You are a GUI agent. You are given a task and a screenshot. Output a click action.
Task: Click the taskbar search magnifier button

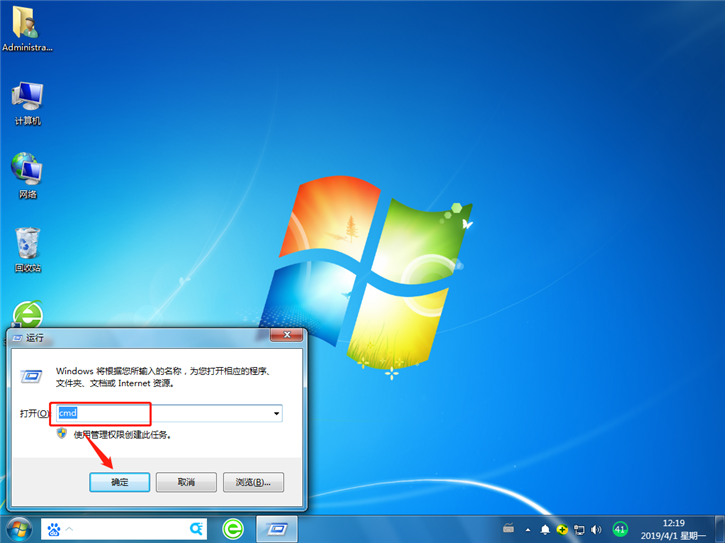[x=197, y=528]
